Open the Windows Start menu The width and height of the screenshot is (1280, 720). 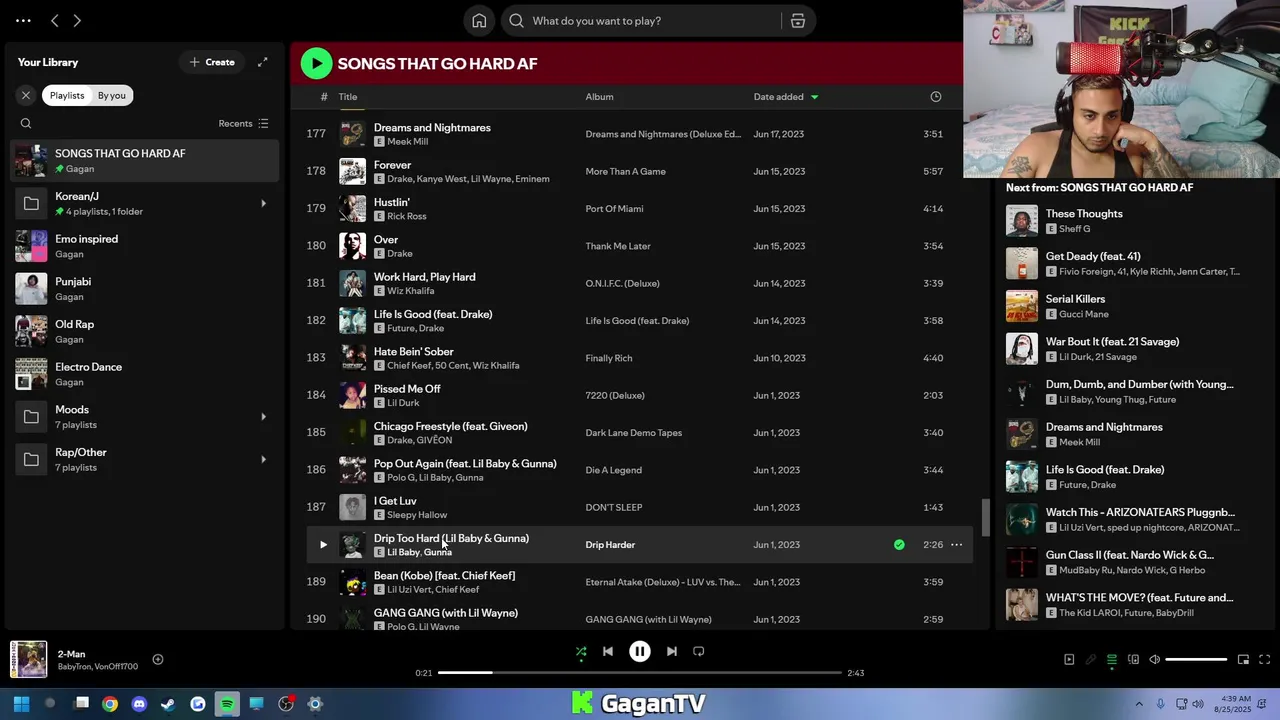coord(21,704)
